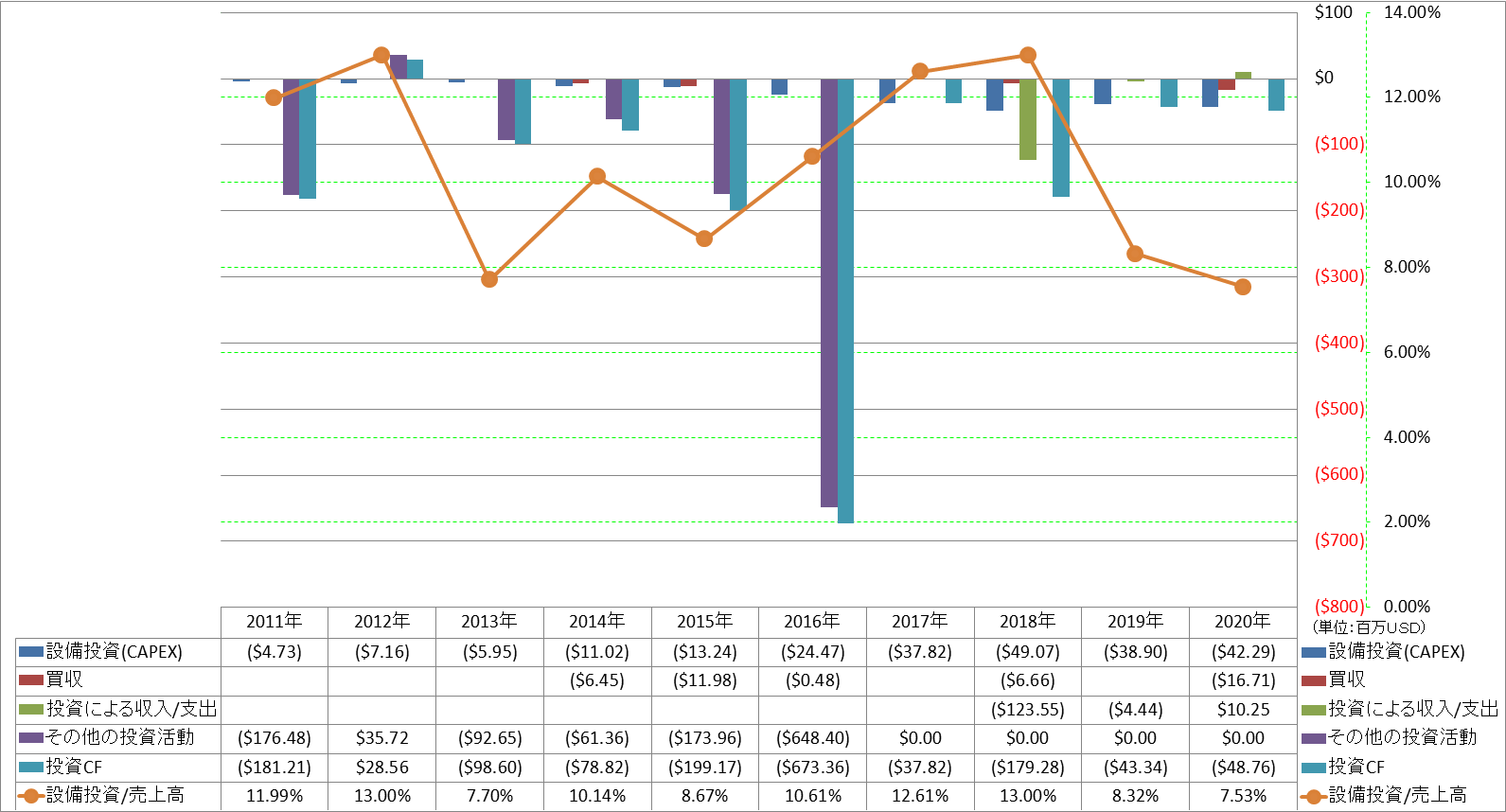The width and height of the screenshot is (1506, 812).
Task: Click the ($673.36) 投資CF cell
Action: (x=812, y=768)
